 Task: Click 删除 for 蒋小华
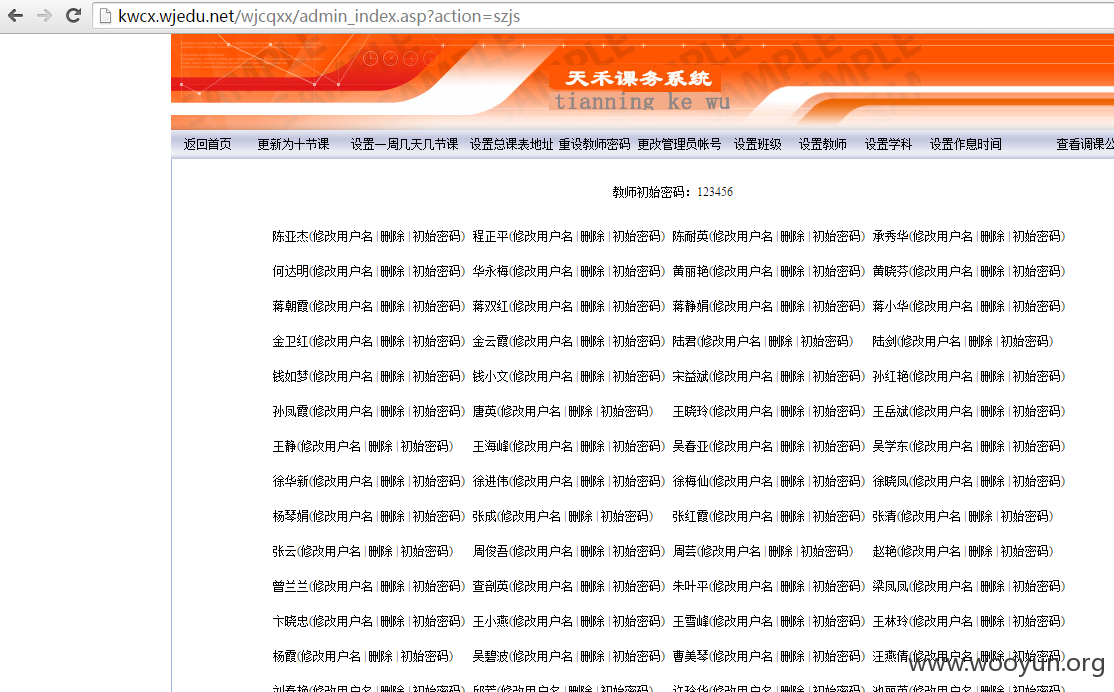[993, 306]
